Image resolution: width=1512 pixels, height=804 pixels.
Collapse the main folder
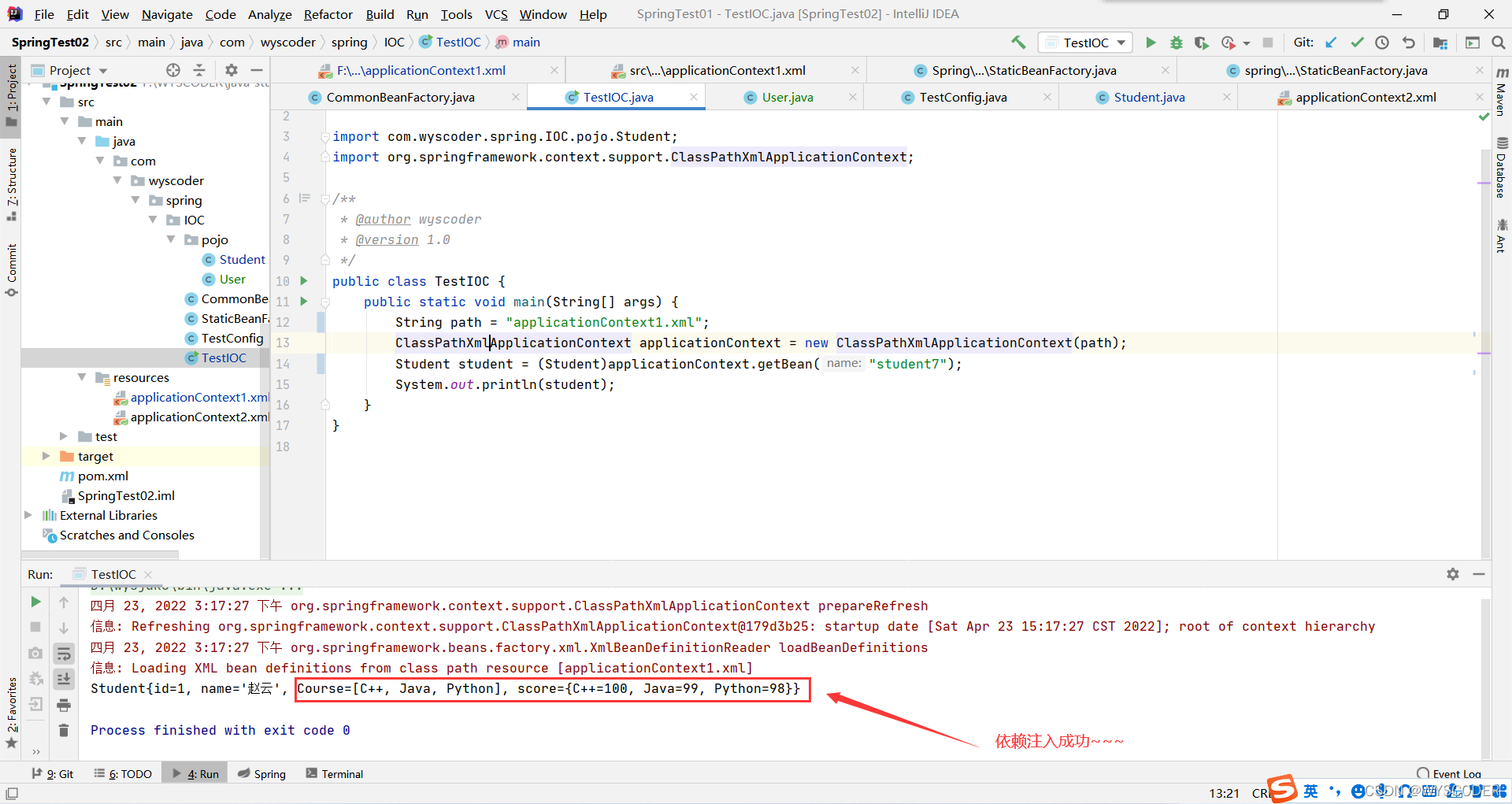point(65,121)
